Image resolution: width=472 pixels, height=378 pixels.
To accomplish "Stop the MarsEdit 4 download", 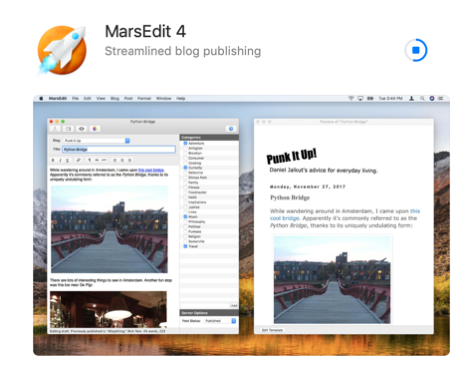I will [416, 50].
